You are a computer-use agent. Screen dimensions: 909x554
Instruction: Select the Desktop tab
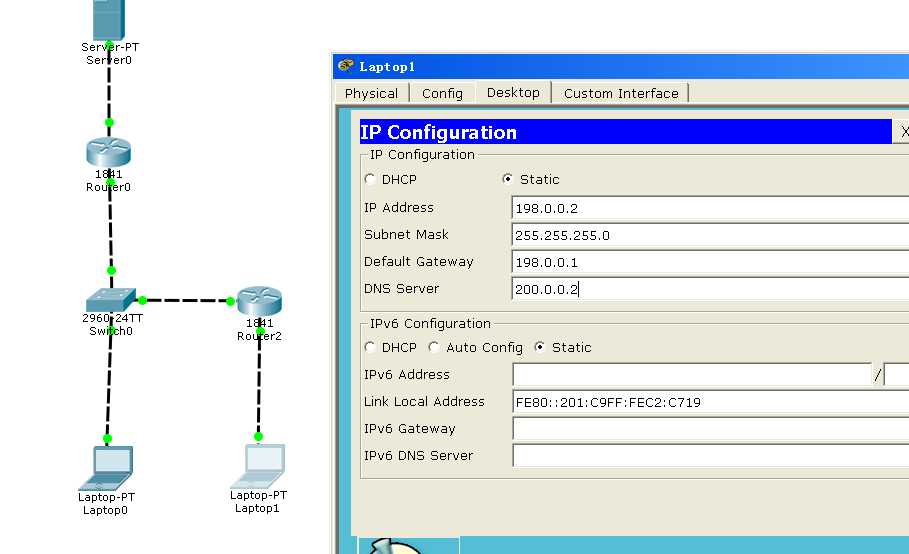click(x=513, y=93)
